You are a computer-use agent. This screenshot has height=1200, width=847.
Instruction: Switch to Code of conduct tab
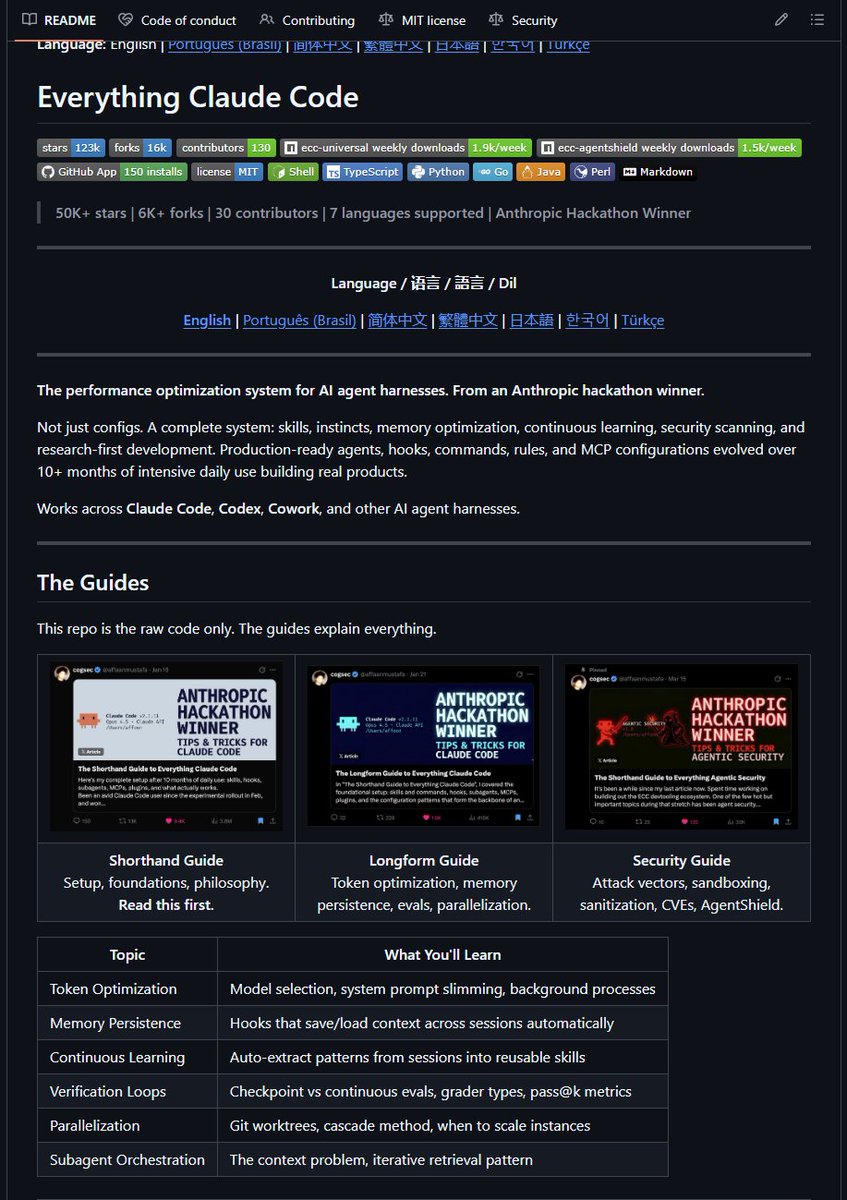point(177,20)
